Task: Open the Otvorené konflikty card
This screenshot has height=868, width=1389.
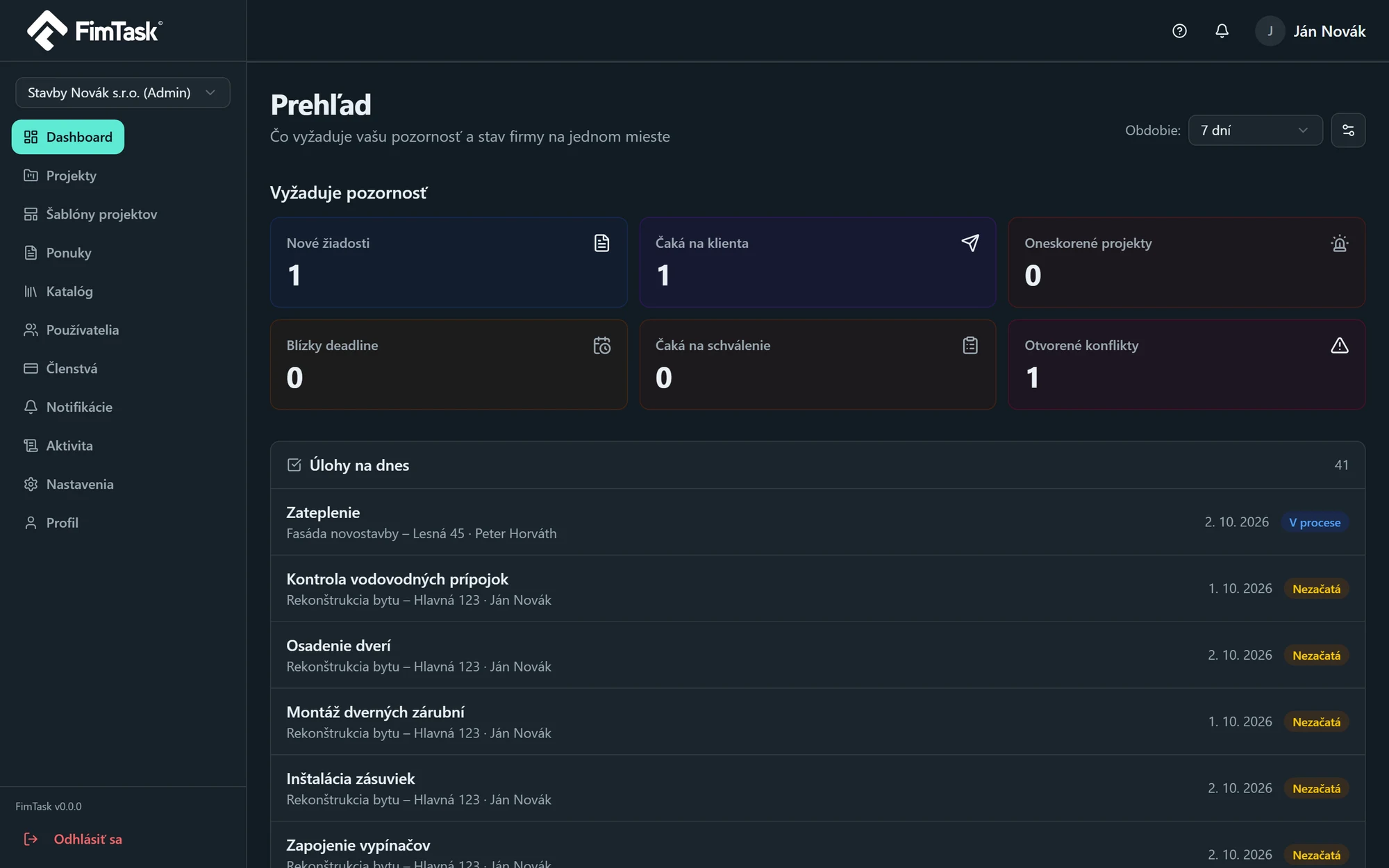Action: (x=1186, y=365)
